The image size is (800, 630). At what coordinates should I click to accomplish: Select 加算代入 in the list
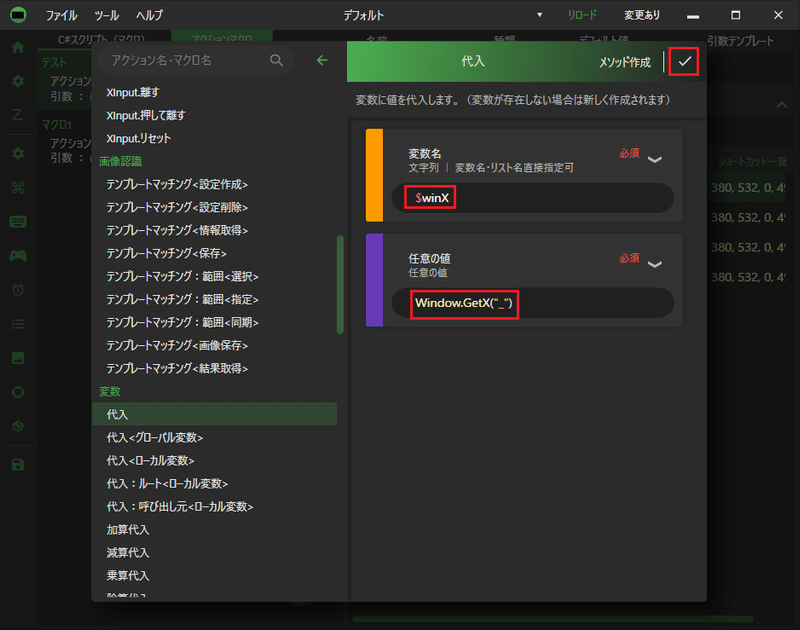(214, 530)
